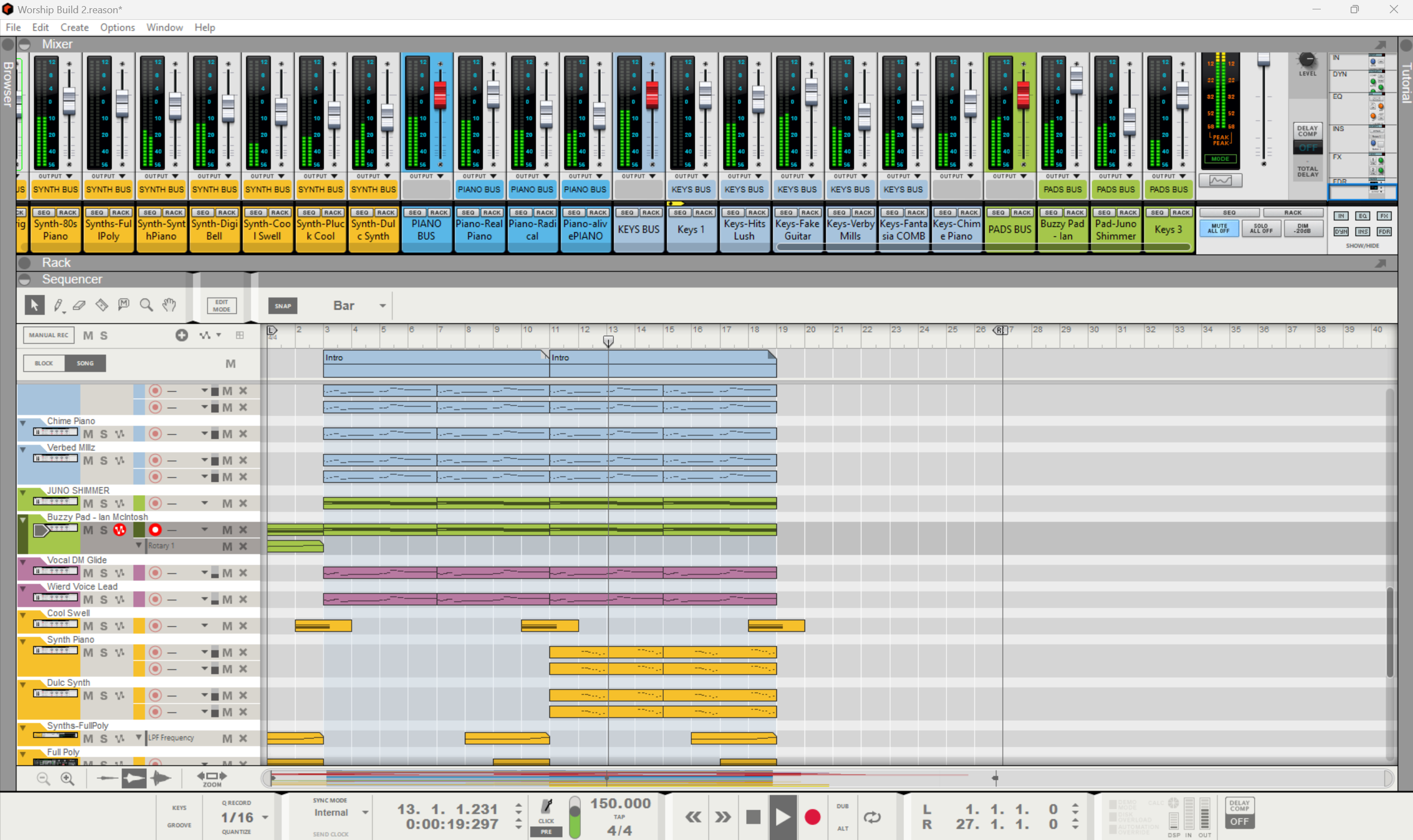Select the Razor tool

point(102,306)
